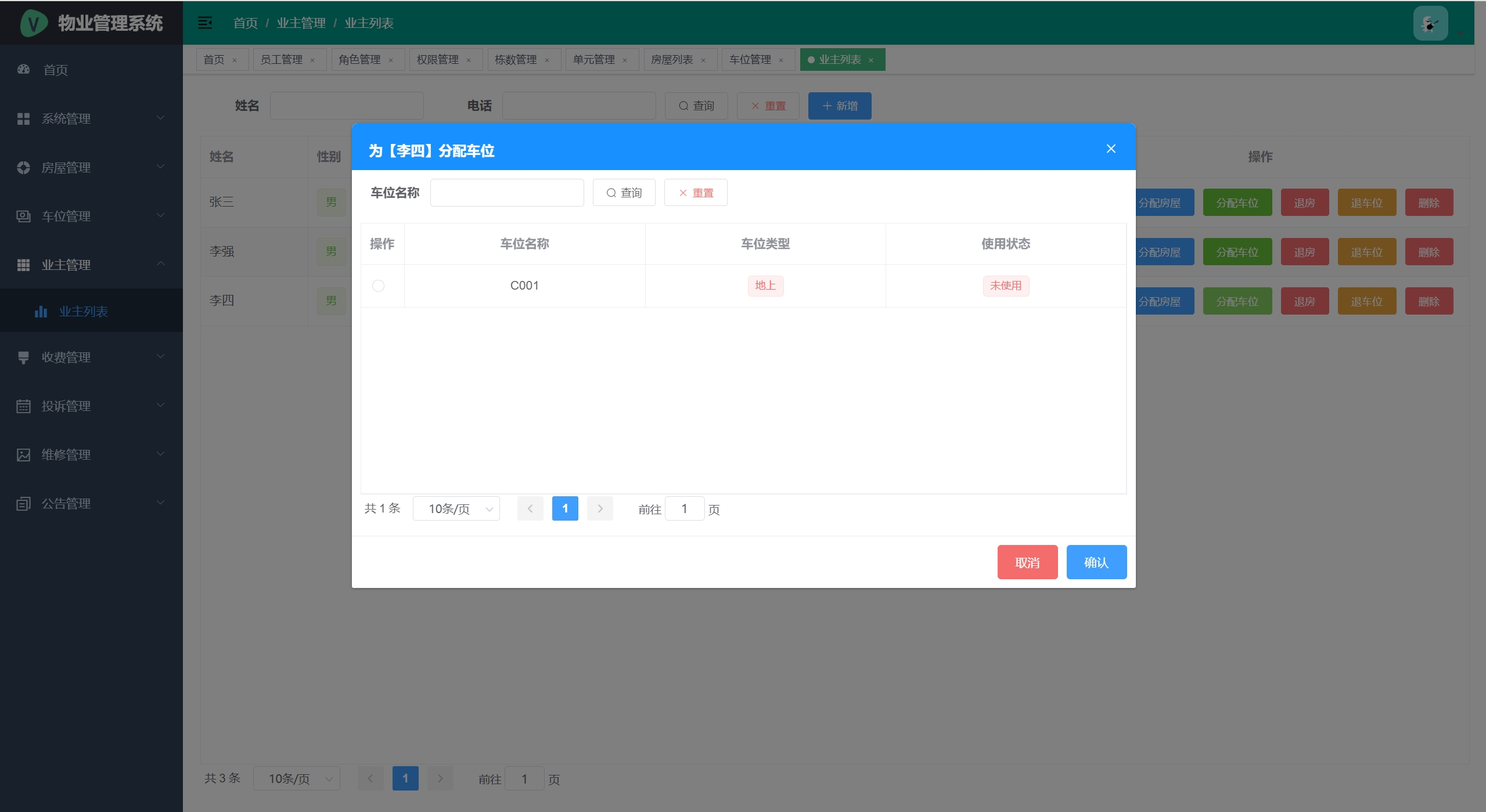1486x812 pixels.
Task: Click the 确认 button in dialog
Action: (x=1096, y=562)
